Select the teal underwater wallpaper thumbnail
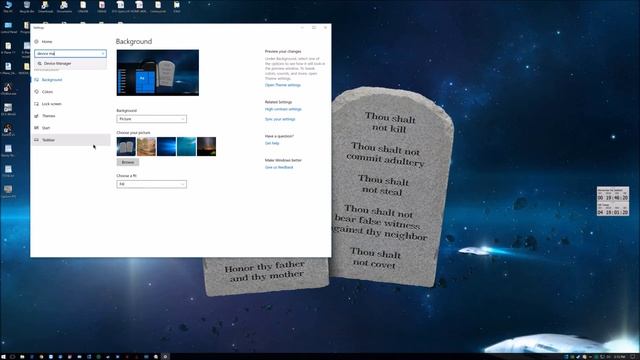Image resolution: width=640 pixels, height=360 pixels. (x=186, y=146)
